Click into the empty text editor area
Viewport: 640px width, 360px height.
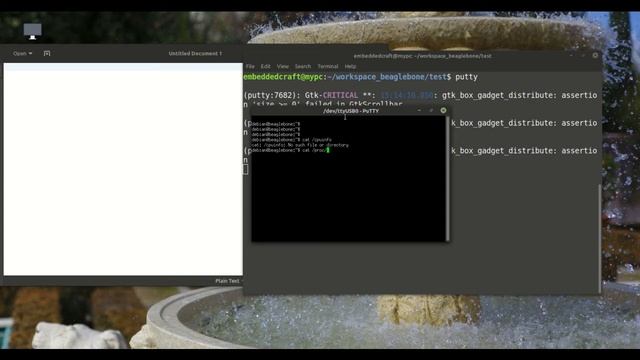tap(123, 169)
